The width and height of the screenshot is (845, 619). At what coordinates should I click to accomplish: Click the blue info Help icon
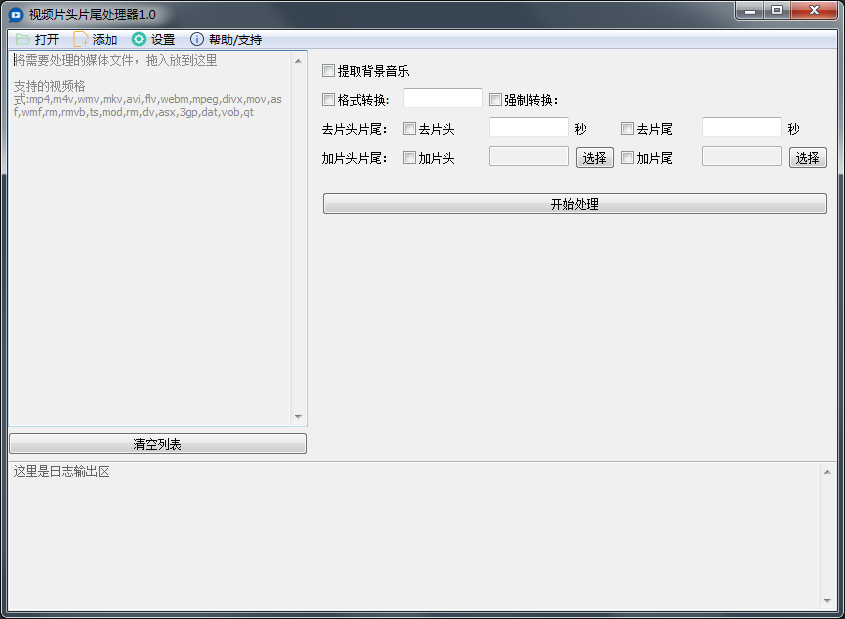coord(197,39)
